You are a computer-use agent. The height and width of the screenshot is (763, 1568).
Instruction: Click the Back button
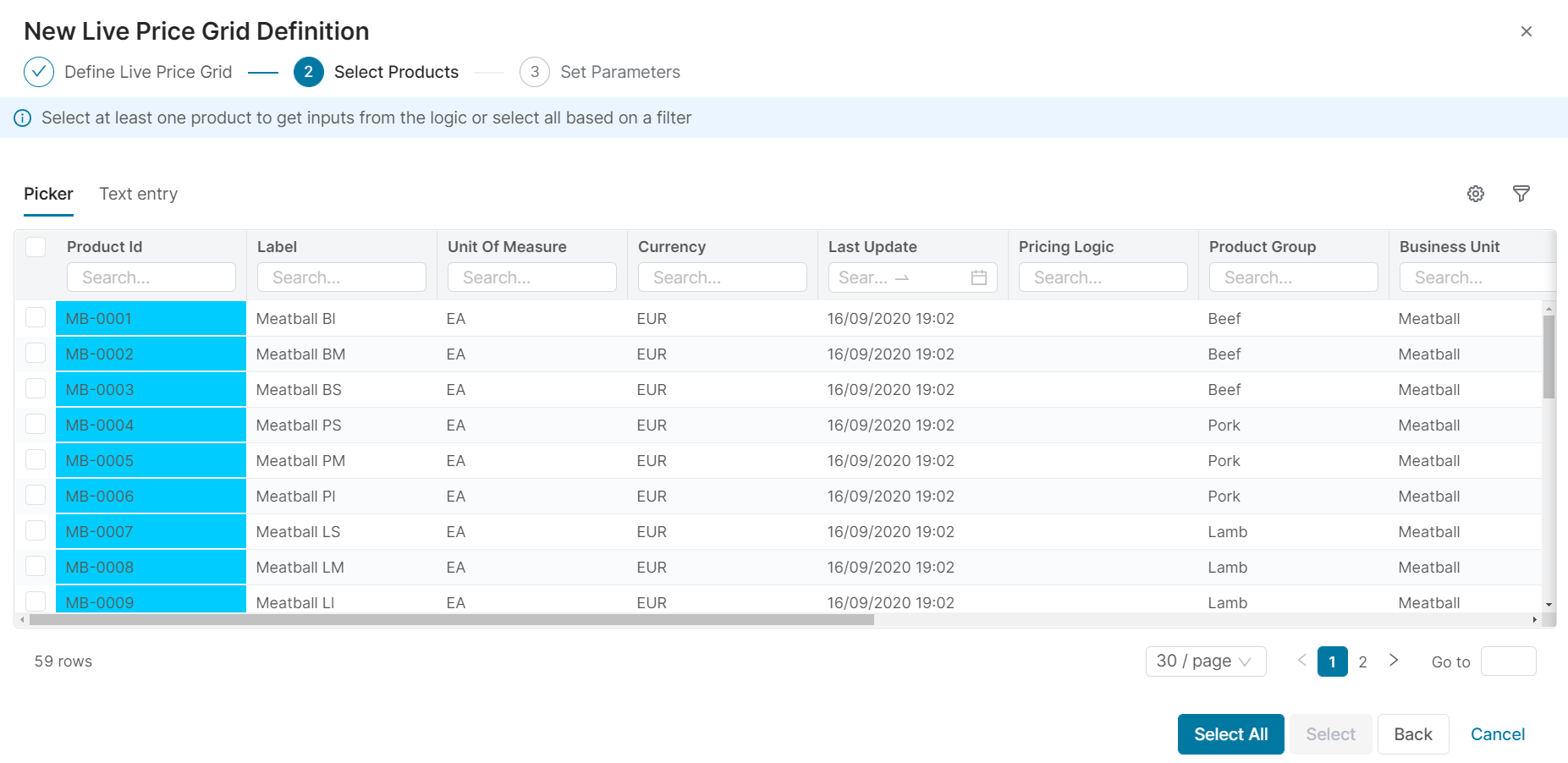1412,734
